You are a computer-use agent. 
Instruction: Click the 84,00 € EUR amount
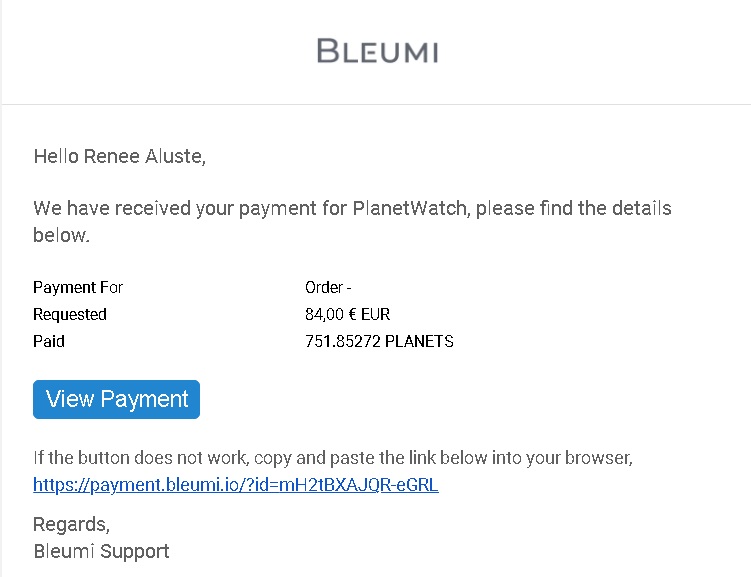(x=348, y=314)
